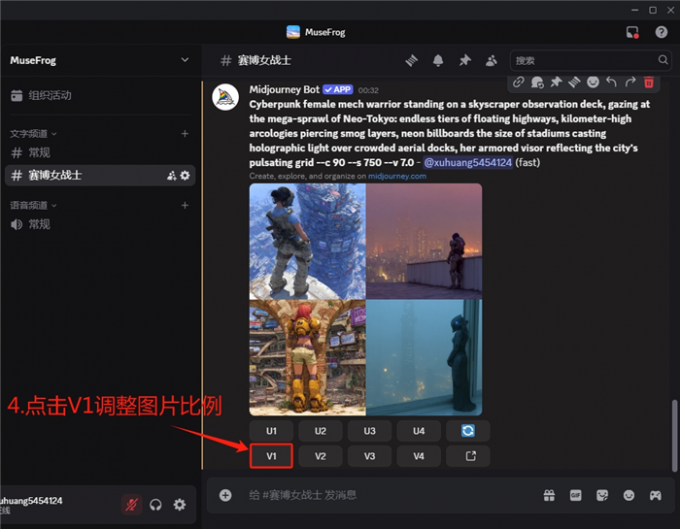Switch to the # 常规 text channel
This screenshot has height=529, width=680.
100,153
